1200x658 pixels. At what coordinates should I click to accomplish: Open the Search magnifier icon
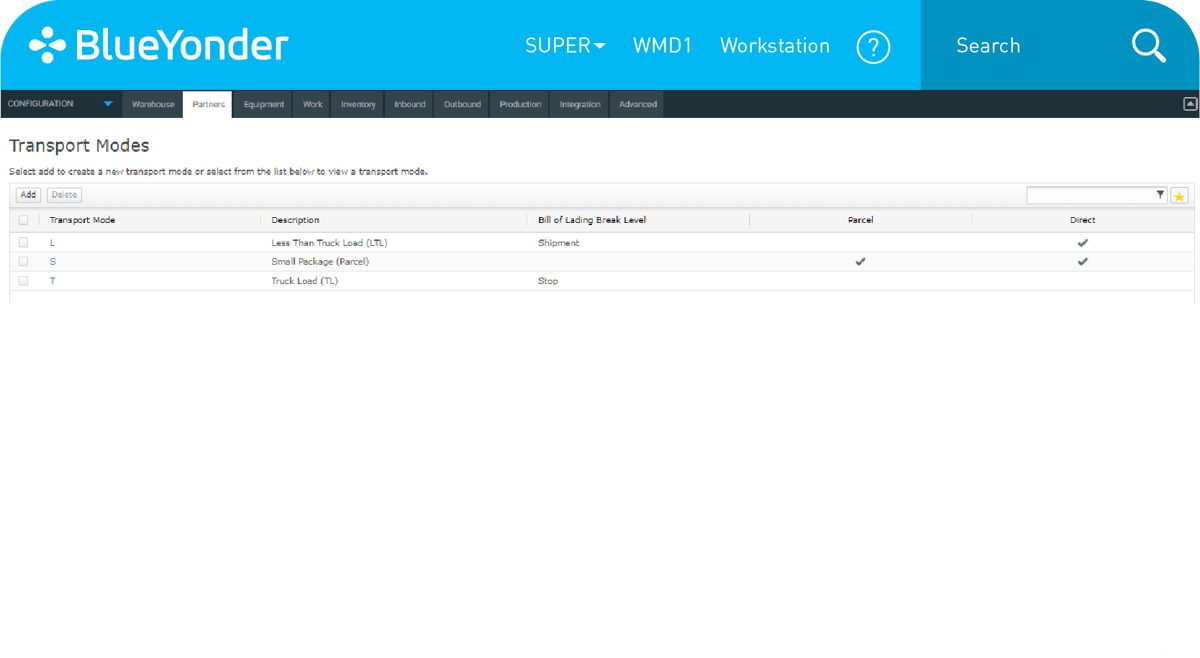point(1148,45)
